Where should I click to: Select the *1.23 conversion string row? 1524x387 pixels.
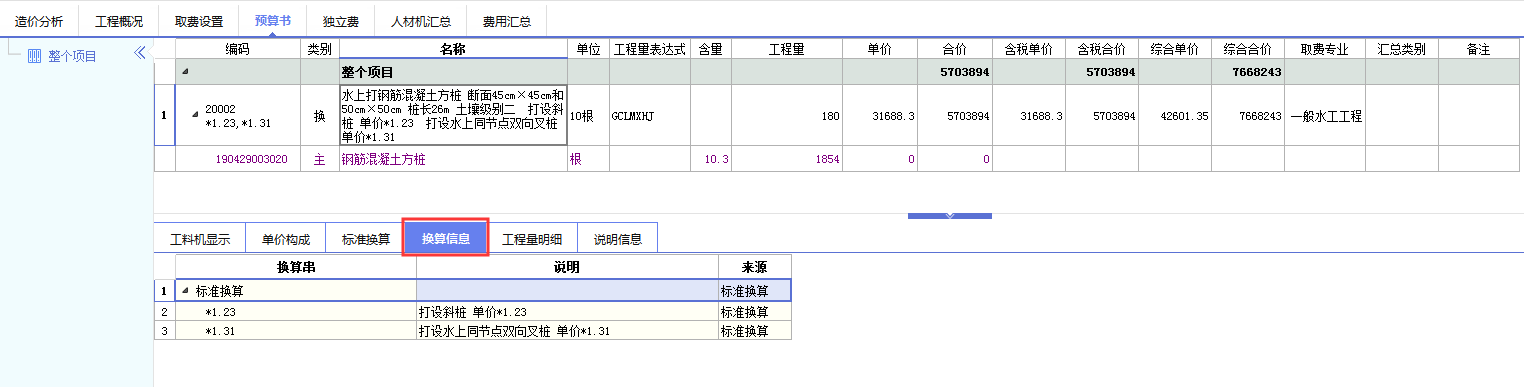click(x=296, y=312)
